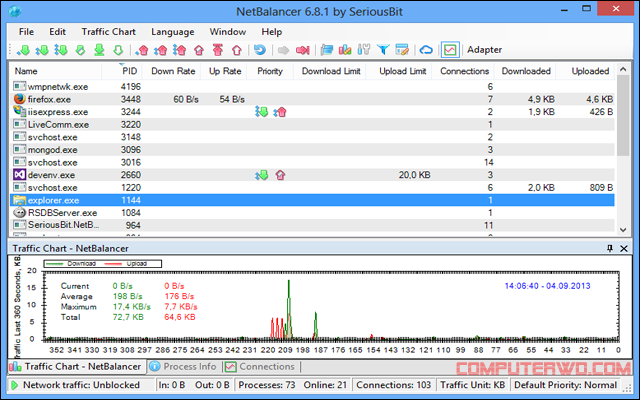Click the Adapter toolbar button
This screenshot has width=640, height=400.
[x=484, y=50]
